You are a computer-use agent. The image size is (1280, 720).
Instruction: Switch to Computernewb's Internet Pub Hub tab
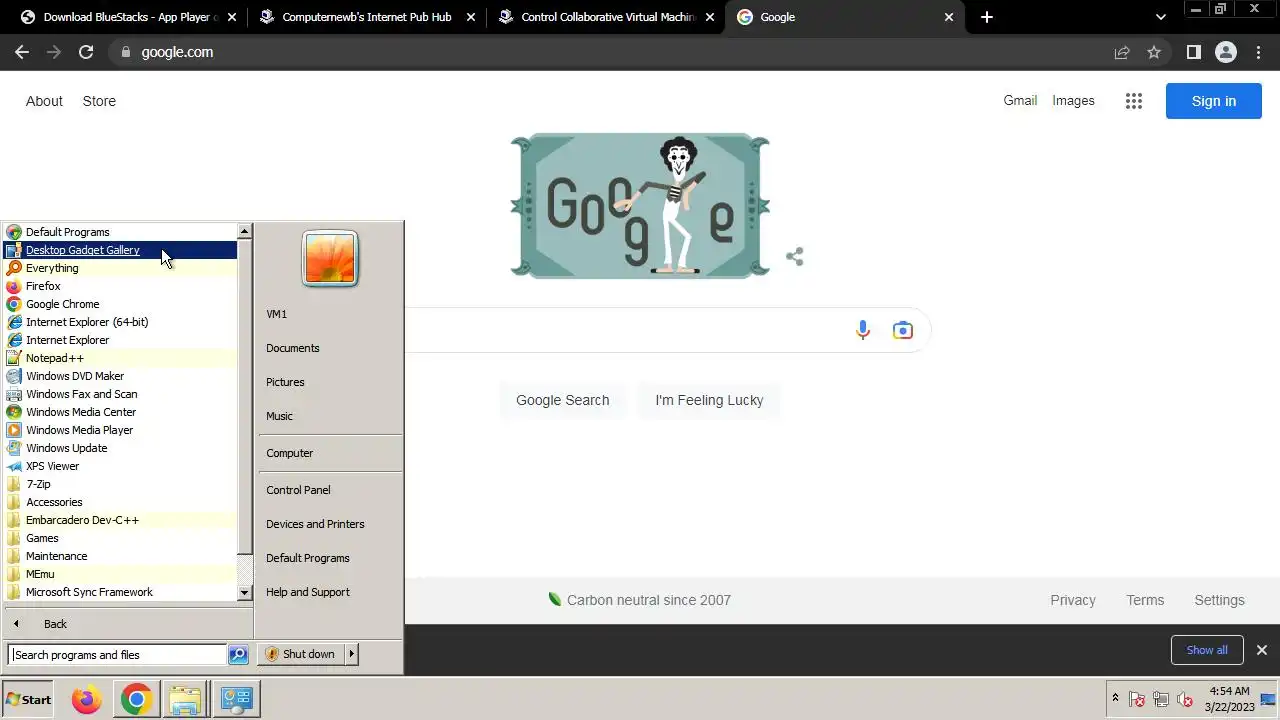[x=367, y=17]
